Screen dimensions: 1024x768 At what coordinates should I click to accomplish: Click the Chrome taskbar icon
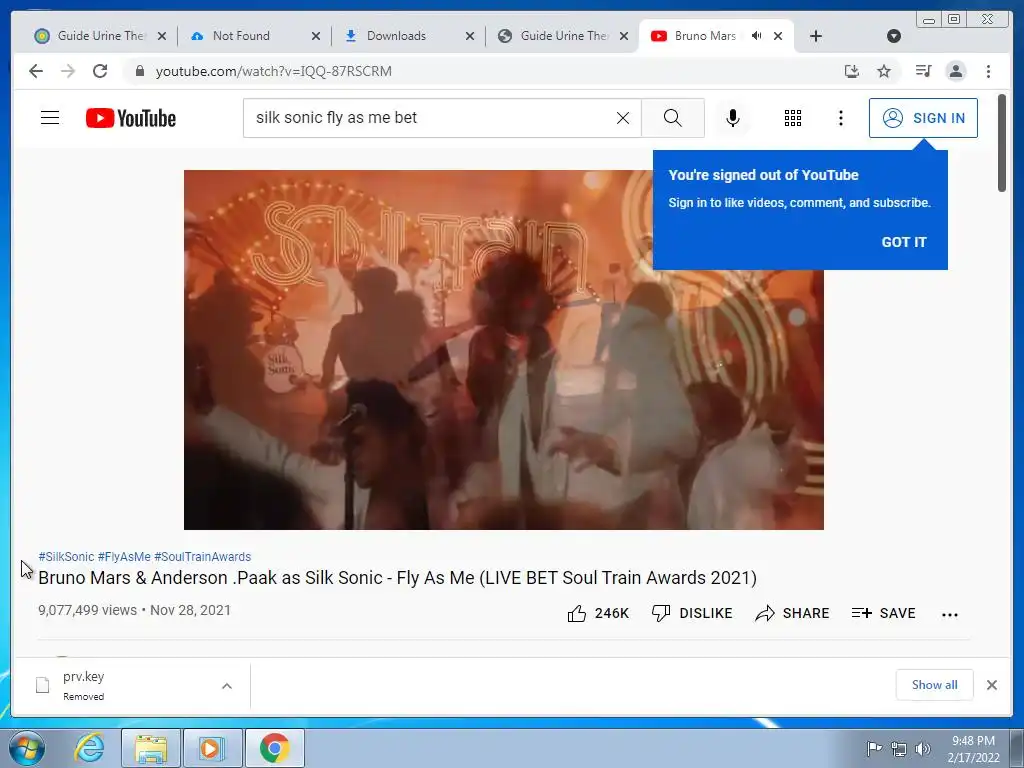pyautogui.click(x=274, y=748)
